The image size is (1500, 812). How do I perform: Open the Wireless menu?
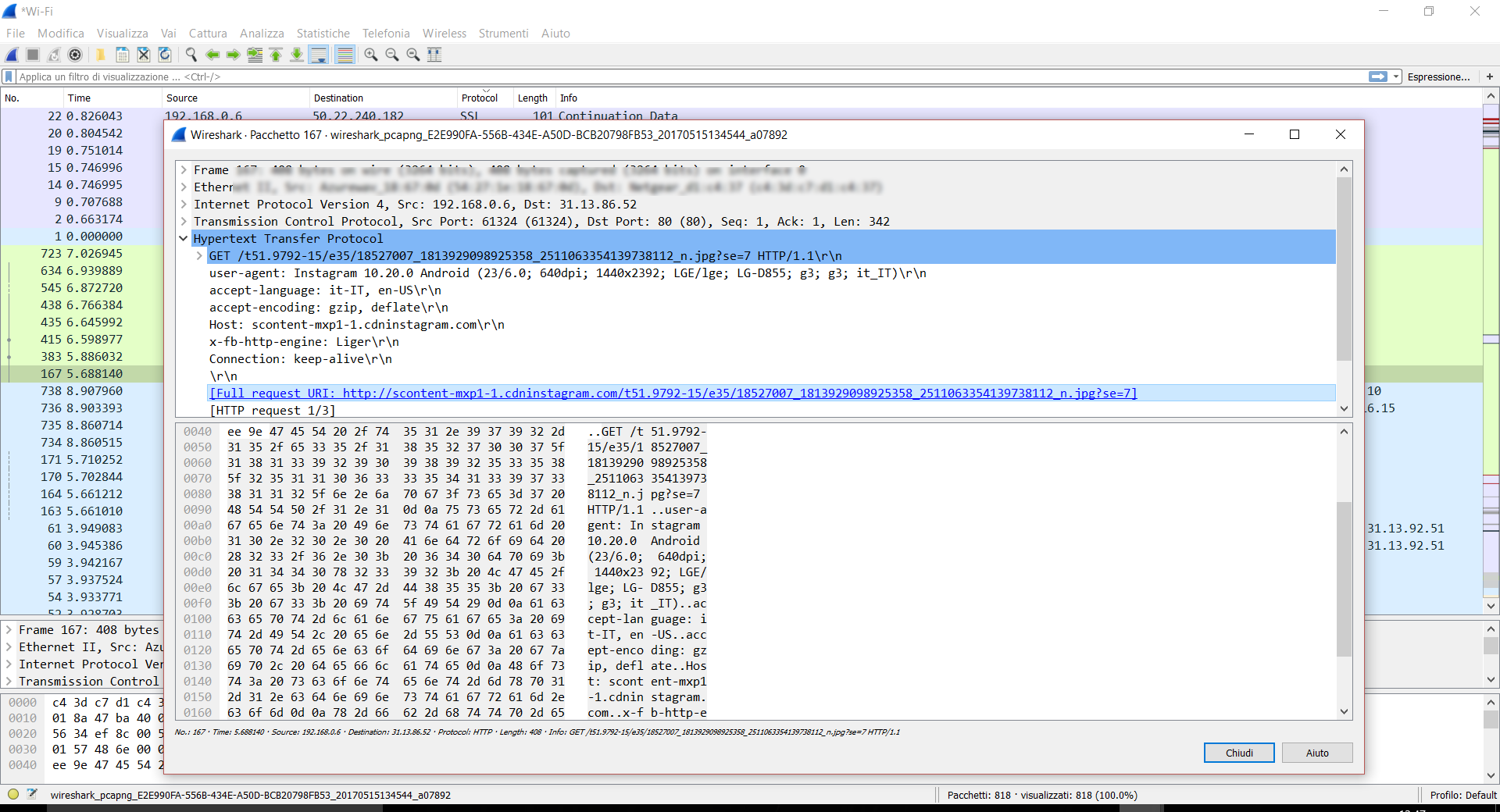pyautogui.click(x=445, y=34)
